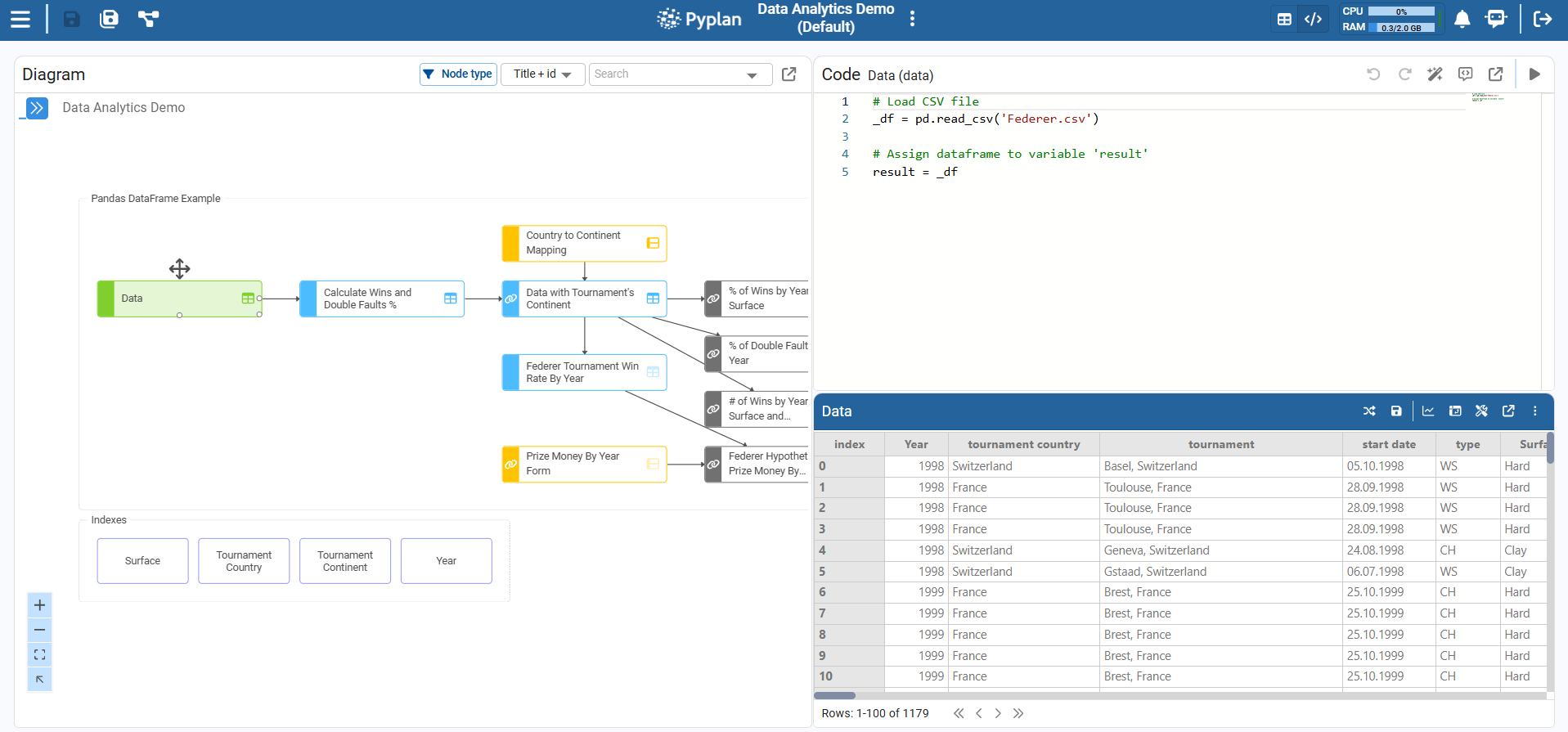
Task: Click the save-as icon in top toolbar
Action: (x=109, y=19)
